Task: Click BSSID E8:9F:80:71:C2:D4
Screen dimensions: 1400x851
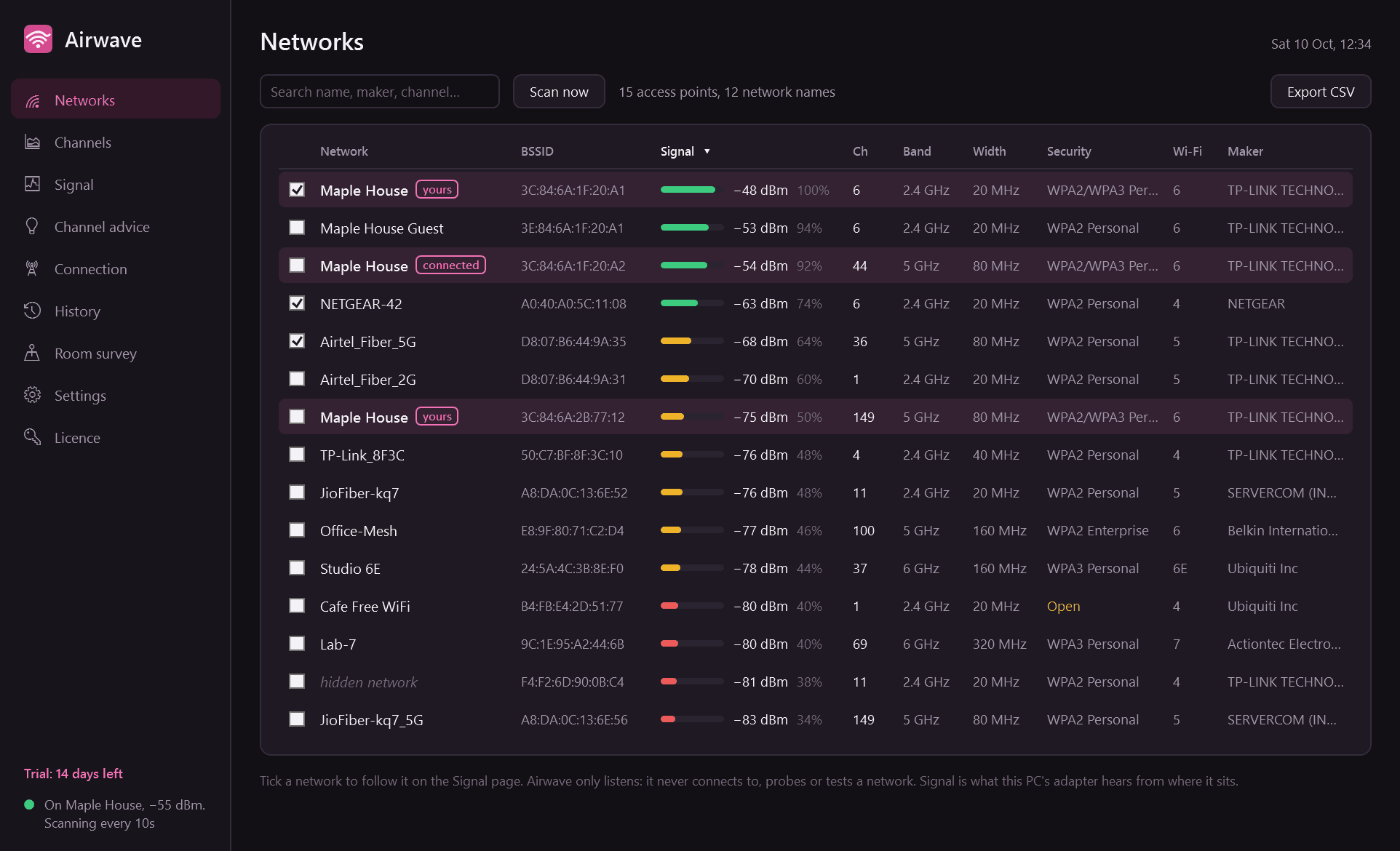Action: click(573, 530)
